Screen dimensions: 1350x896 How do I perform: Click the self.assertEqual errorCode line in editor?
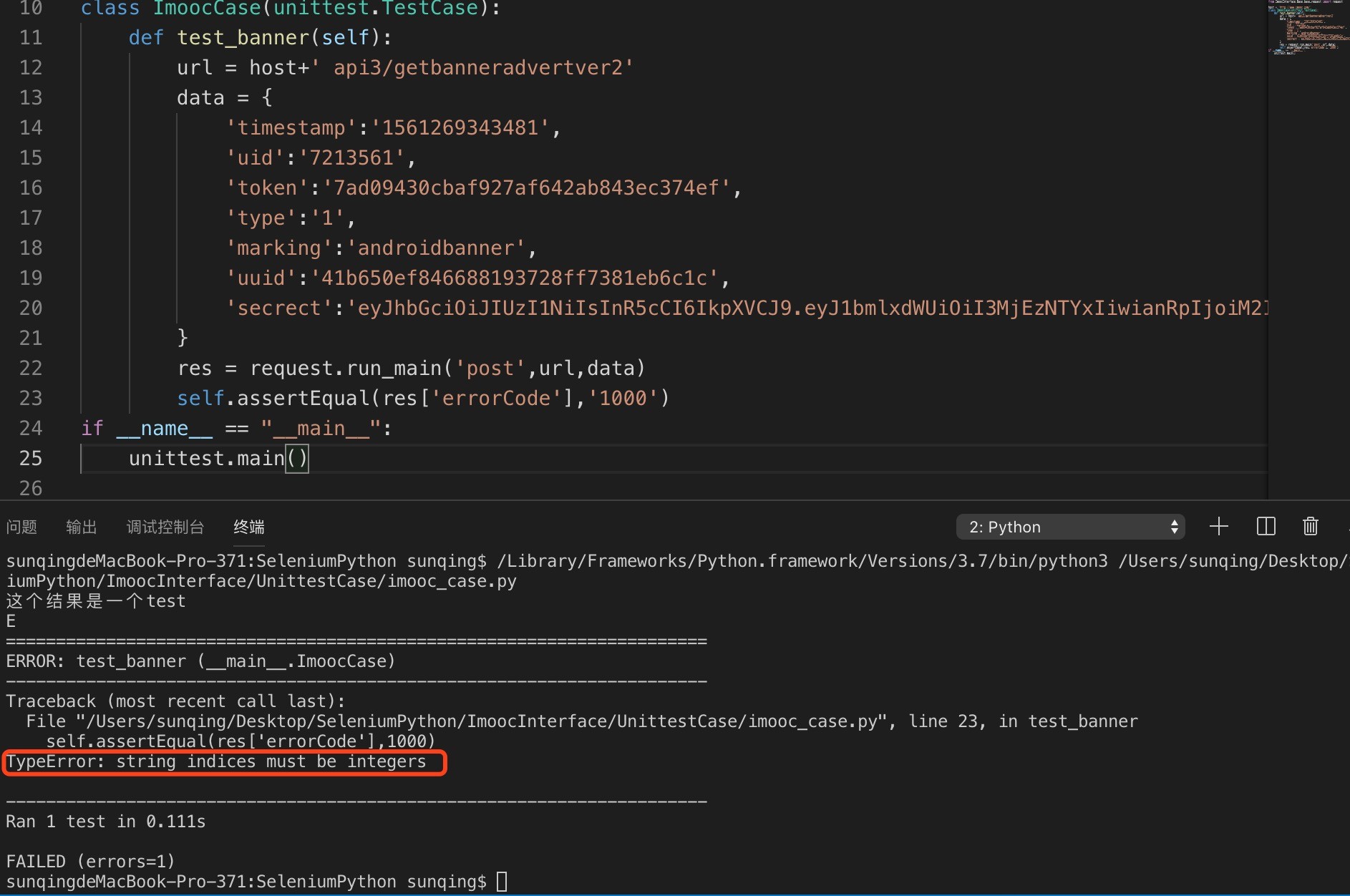(x=423, y=398)
